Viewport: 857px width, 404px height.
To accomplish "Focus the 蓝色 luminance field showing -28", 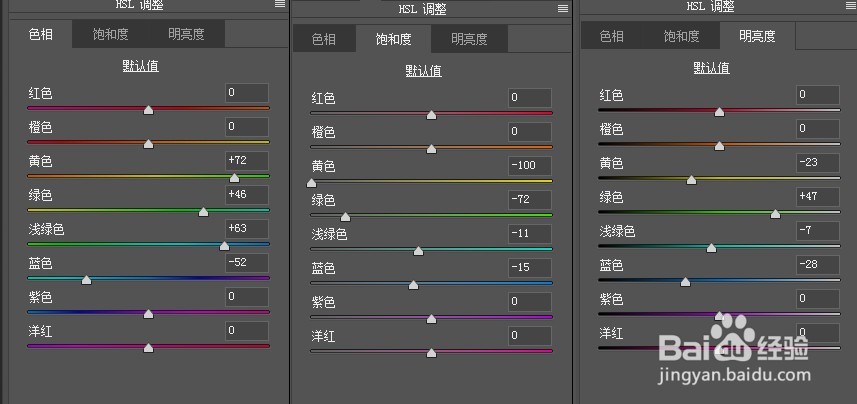I will coord(818,265).
